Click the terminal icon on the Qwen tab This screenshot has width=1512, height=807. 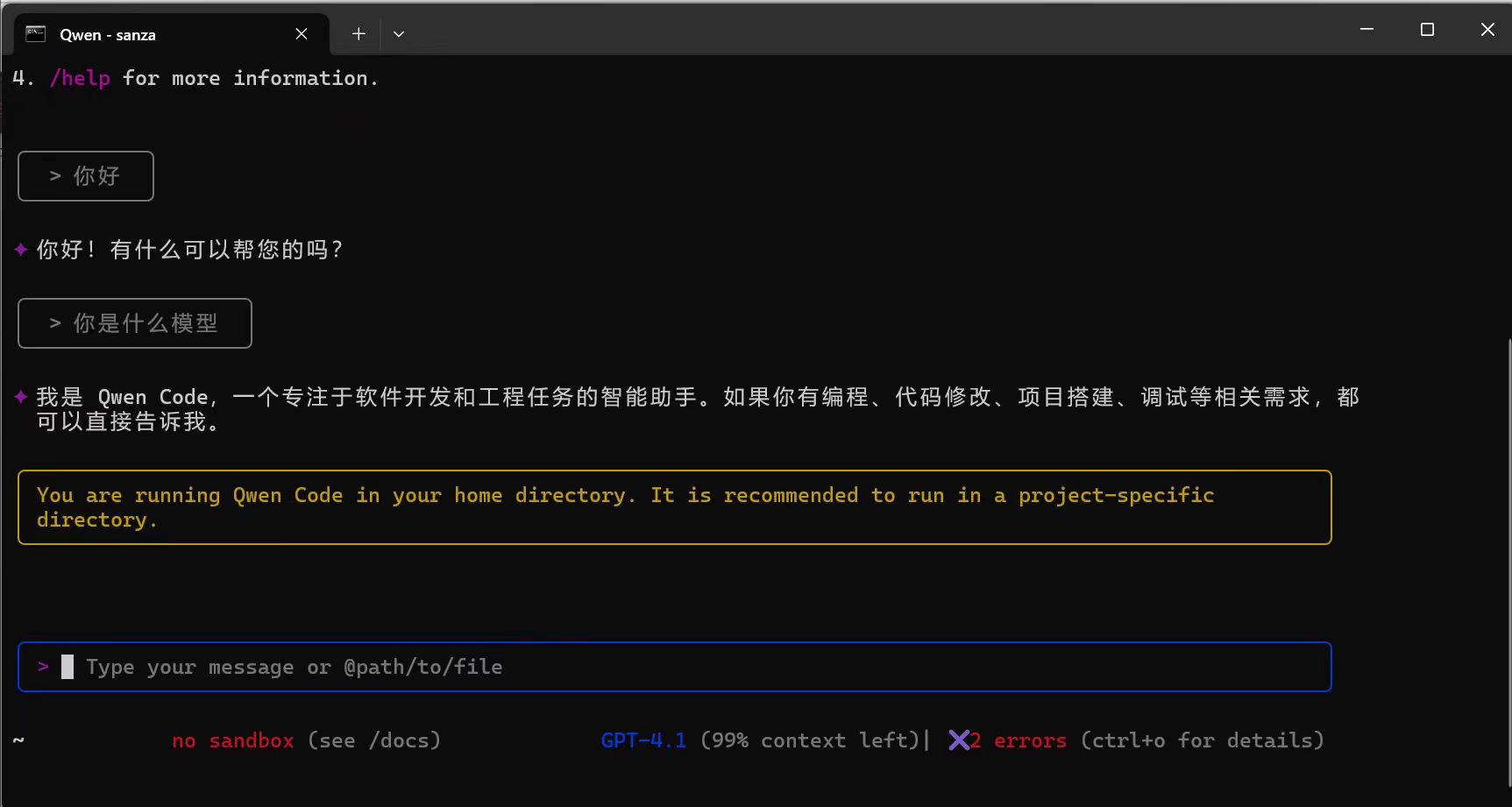pos(35,33)
